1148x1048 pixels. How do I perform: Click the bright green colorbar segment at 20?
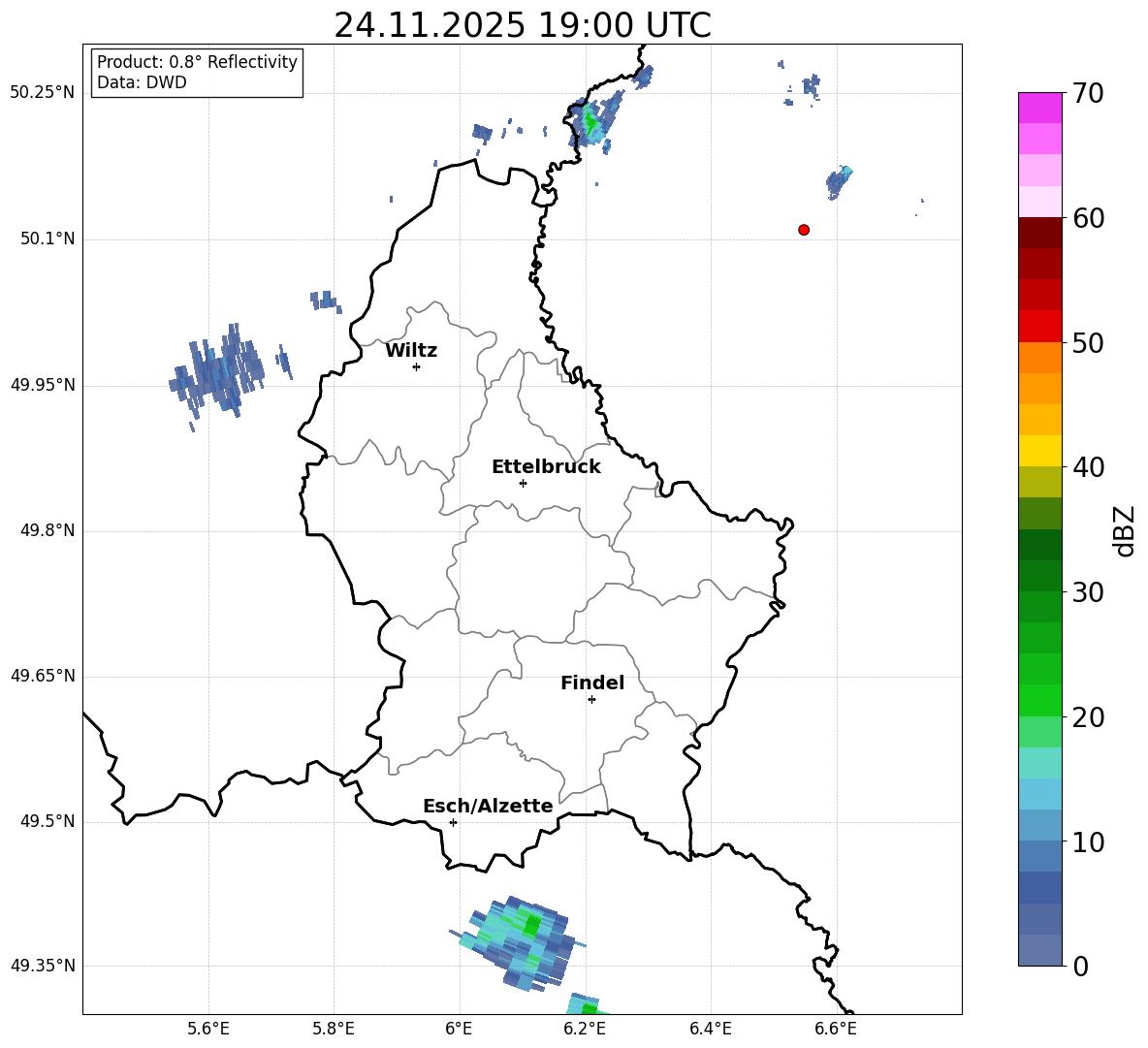pyautogui.click(x=1039, y=700)
